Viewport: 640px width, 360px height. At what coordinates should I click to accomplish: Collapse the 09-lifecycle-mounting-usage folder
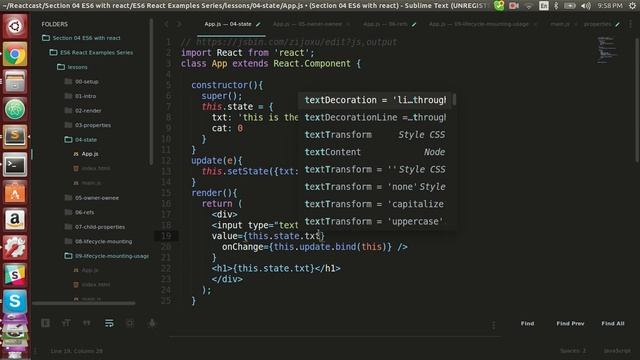[107, 256]
